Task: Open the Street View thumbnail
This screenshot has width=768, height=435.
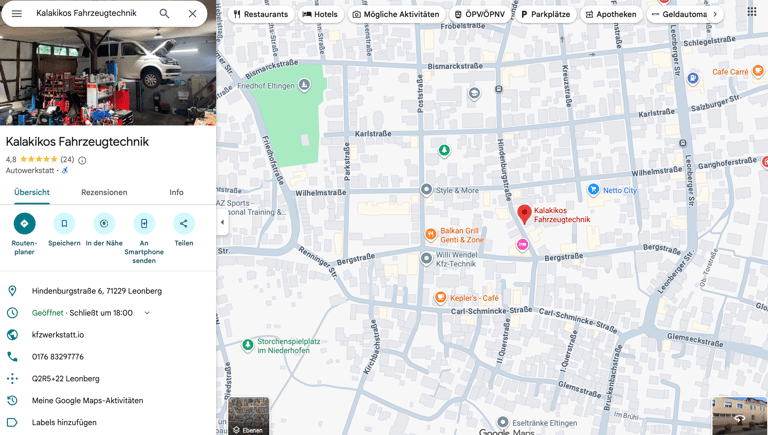Action: tap(740, 416)
